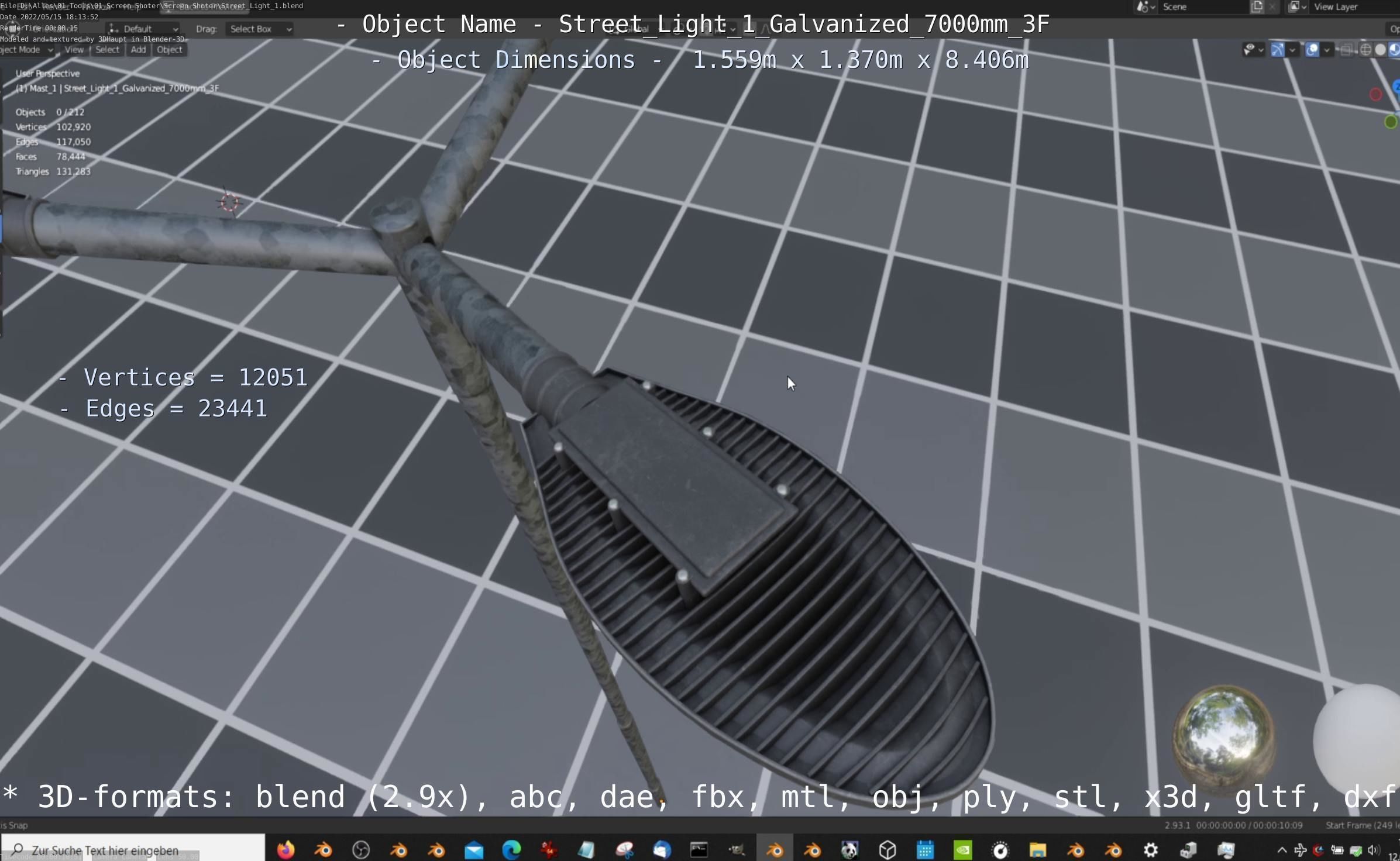Open Microsoft Edge from the taskbar
The height and width of the screenshot is (861, 1400).
511,849
